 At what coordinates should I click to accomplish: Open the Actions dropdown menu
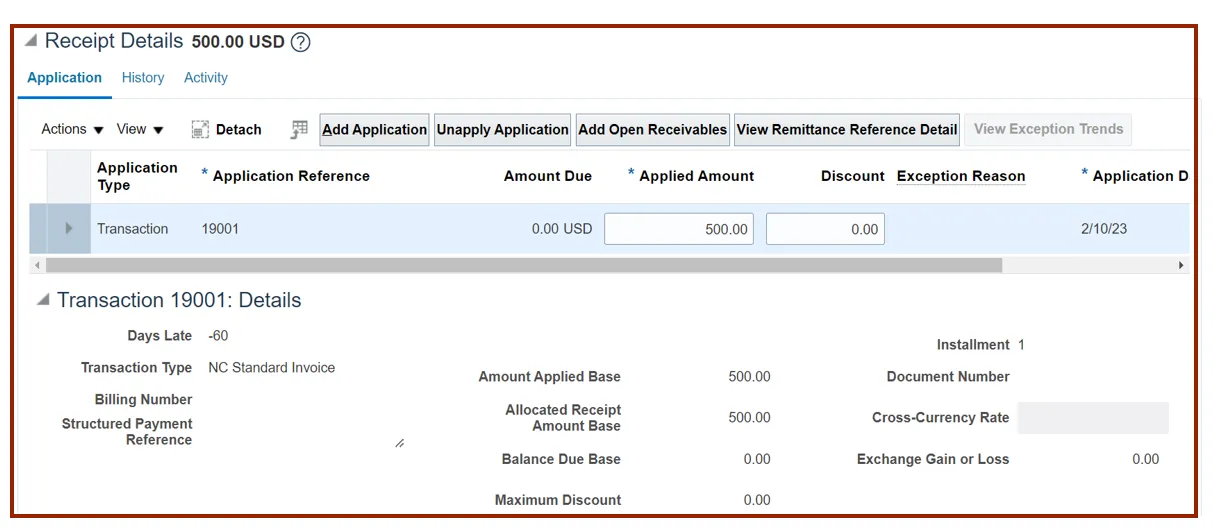coord(72,130)
